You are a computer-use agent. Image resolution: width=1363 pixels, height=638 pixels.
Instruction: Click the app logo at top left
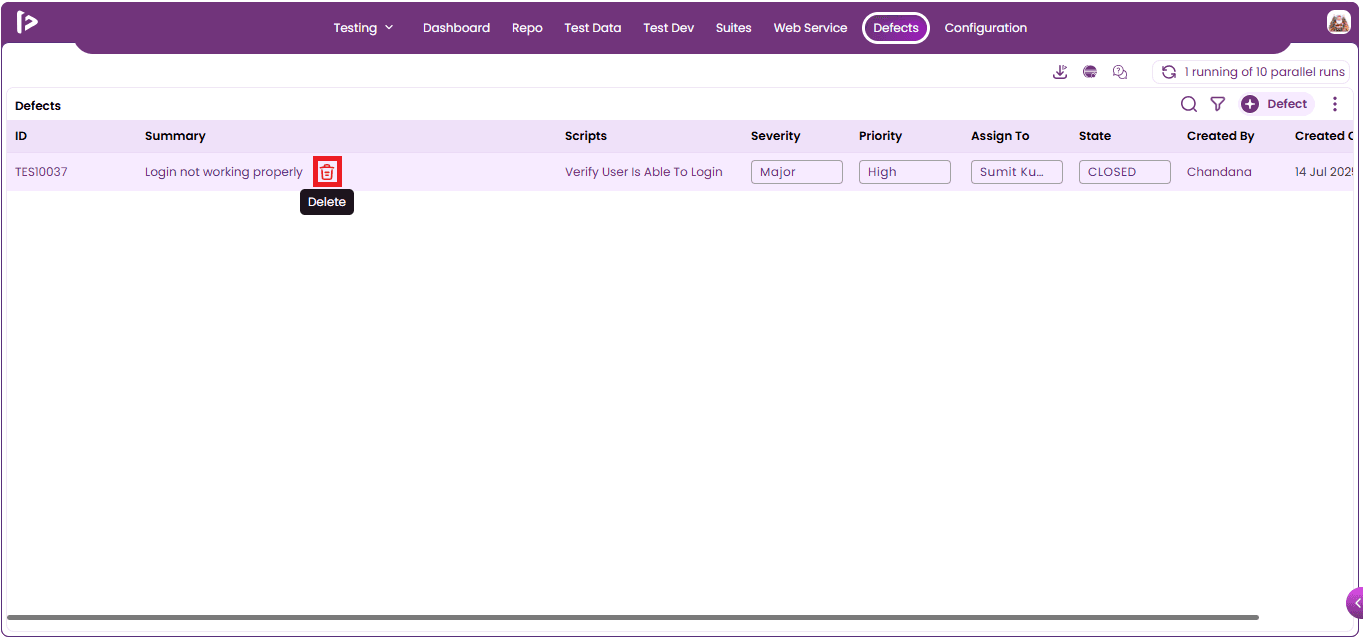[27, 22]
